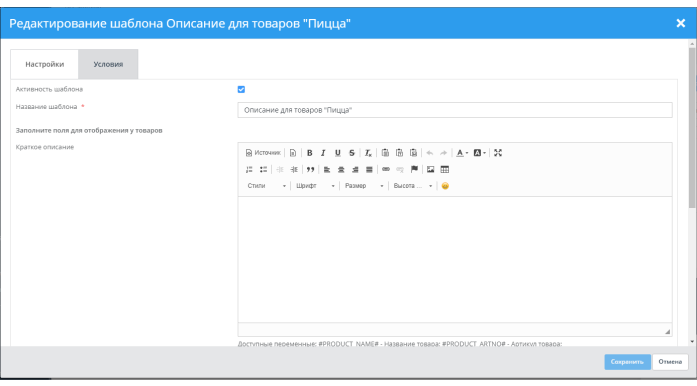Open the Шрифт font dropdown

315,186
